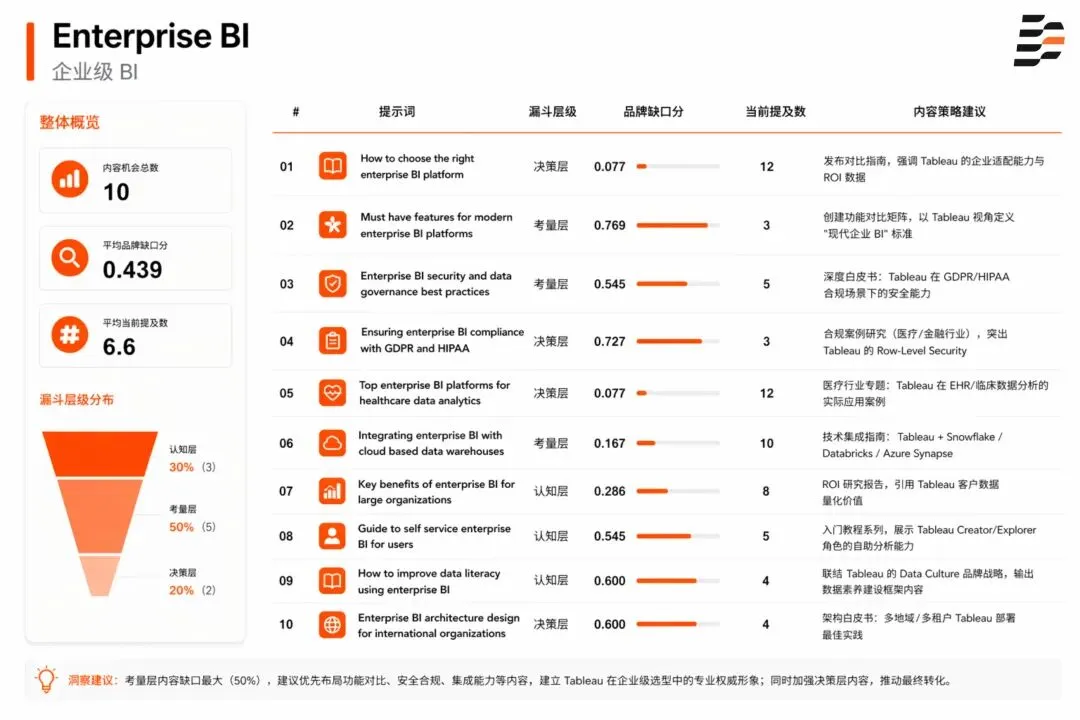Screen dimensions: 1080x720
Task: Click the shield icon for security and governance row
Action: click(x=333, y=283)
